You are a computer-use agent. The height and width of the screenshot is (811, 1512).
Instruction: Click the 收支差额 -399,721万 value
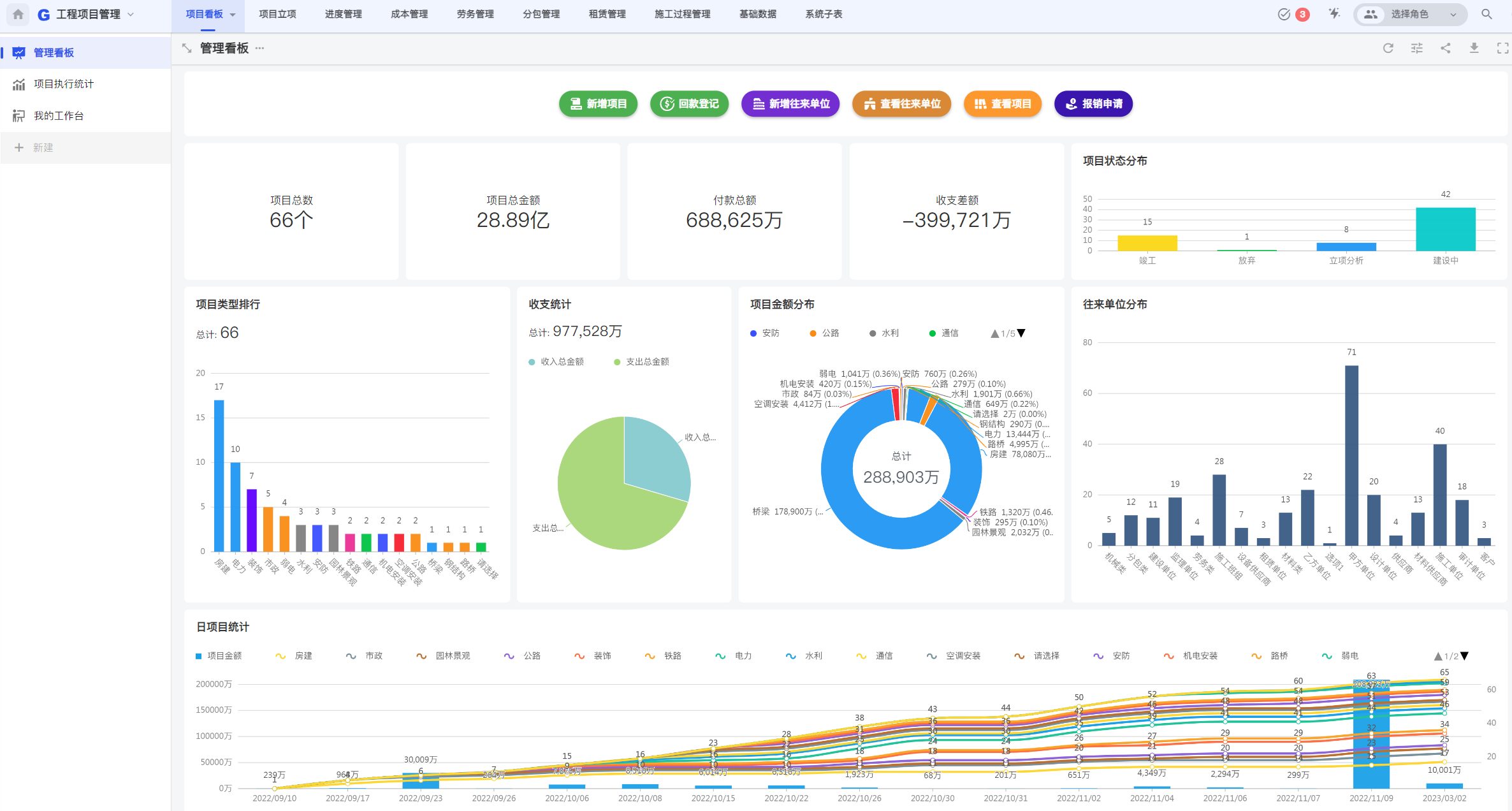point(956,221)
